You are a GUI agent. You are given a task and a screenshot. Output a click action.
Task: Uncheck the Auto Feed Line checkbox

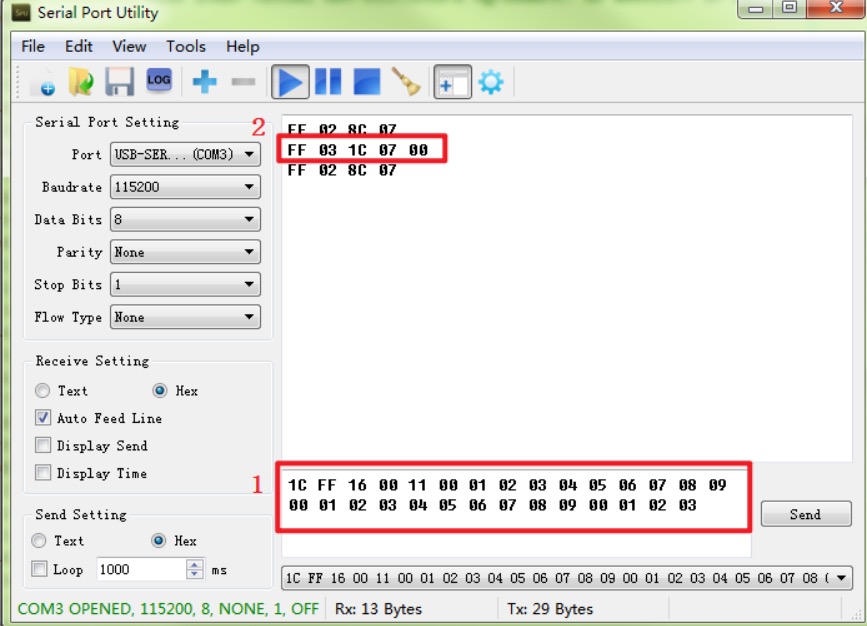click(43, 418)
